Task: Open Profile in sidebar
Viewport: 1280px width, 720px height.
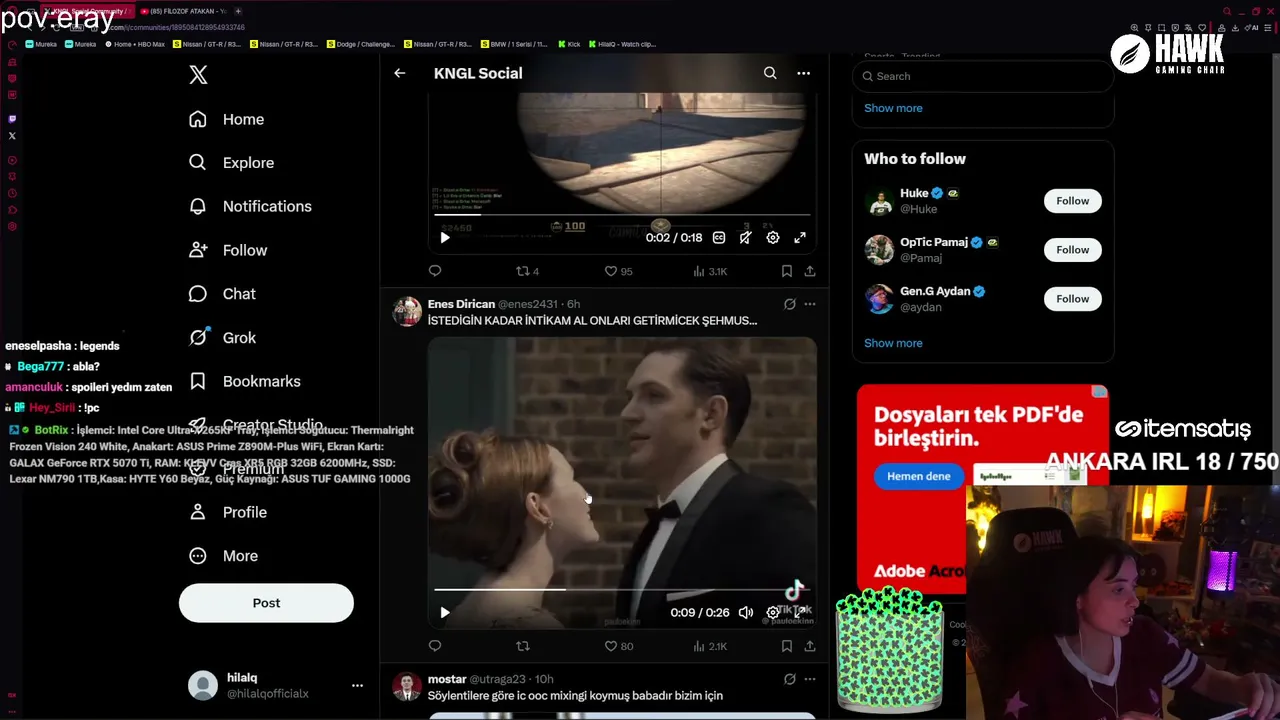Action: 228,512
